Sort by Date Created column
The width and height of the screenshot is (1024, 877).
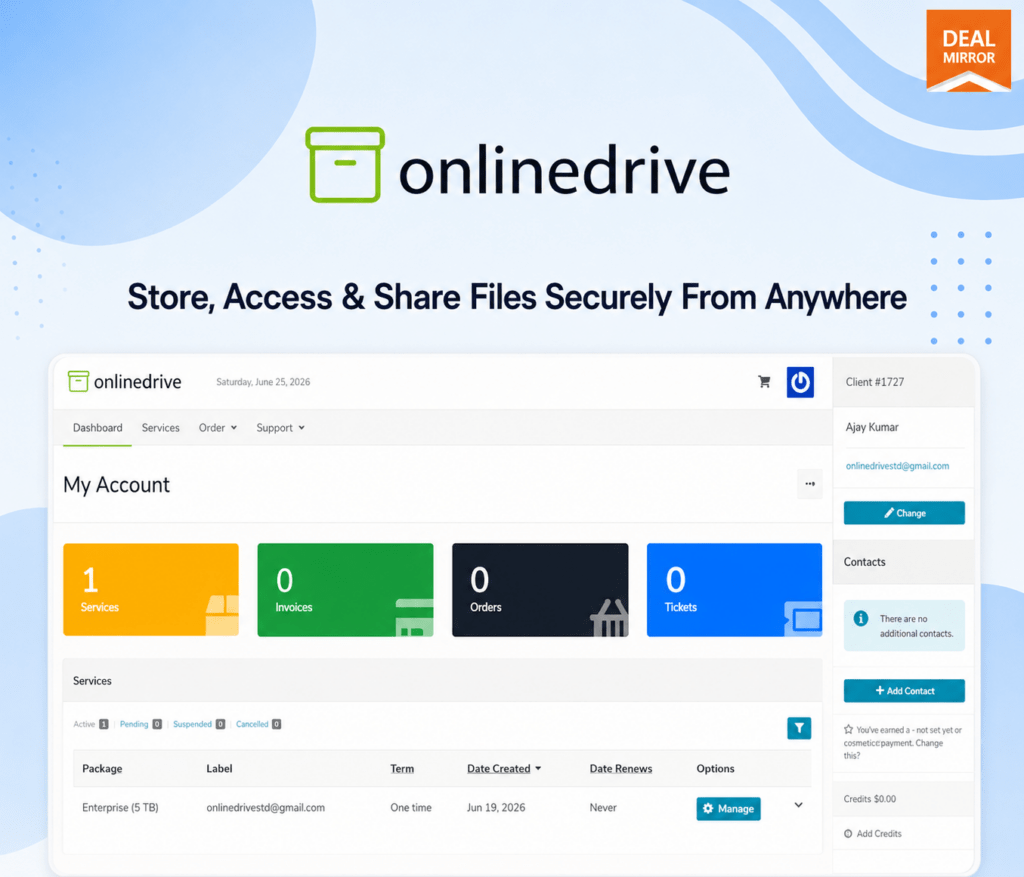tap(504, 769)
